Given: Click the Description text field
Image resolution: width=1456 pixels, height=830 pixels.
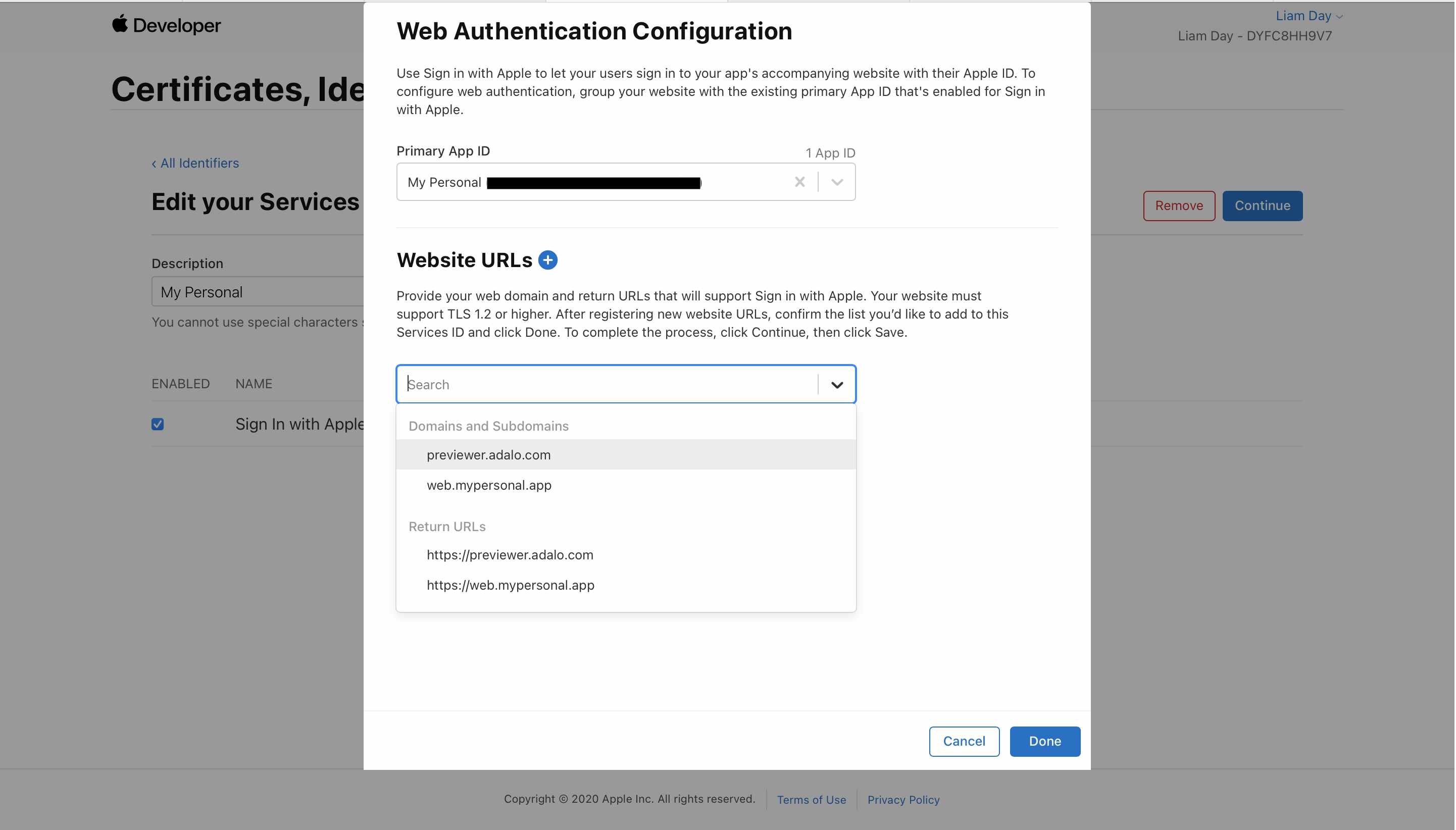Looking at the screenshot, I should click(258, 292).
